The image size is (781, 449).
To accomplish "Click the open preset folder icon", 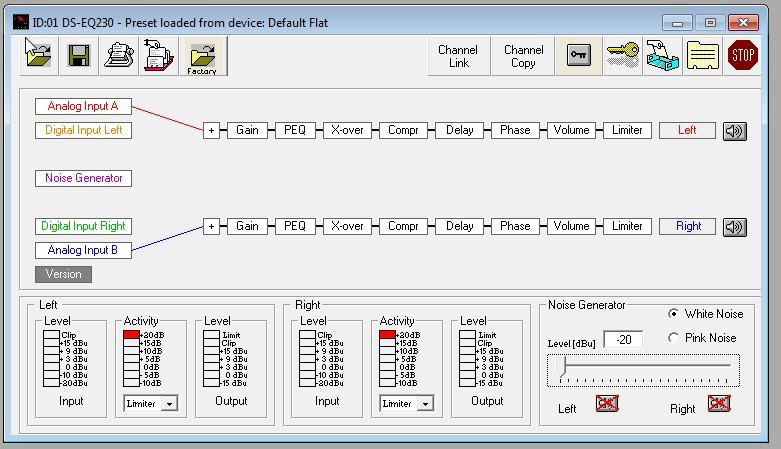I will tap(38, 56).
